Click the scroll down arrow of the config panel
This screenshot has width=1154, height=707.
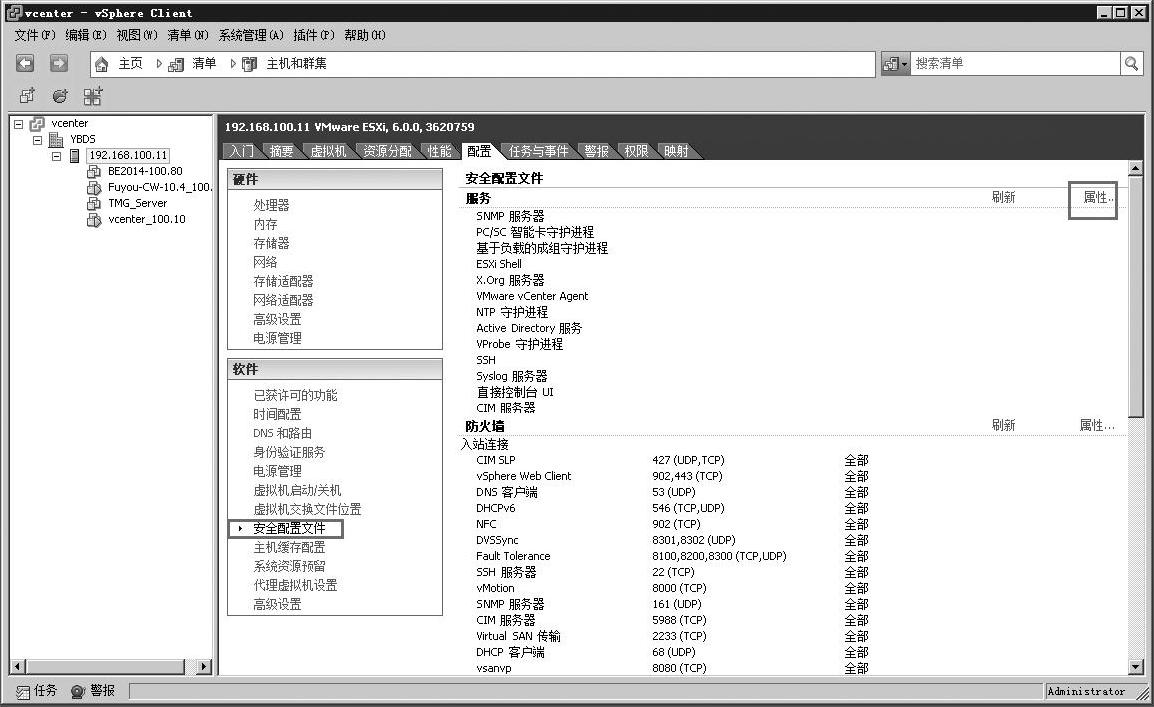[x=1135, y=667]
